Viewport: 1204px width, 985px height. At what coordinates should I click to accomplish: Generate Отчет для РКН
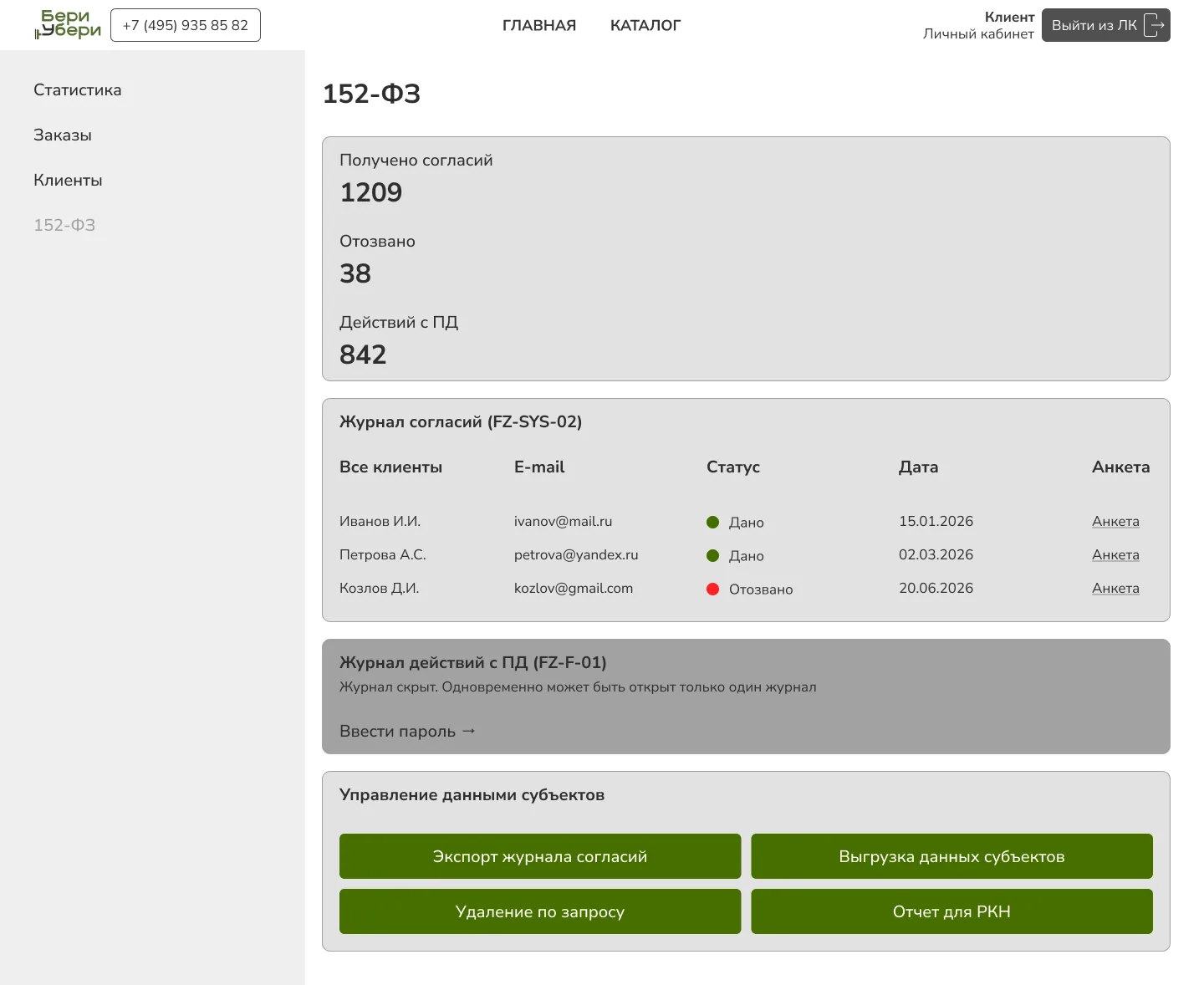pyautogui.click(x=951, y=911)
